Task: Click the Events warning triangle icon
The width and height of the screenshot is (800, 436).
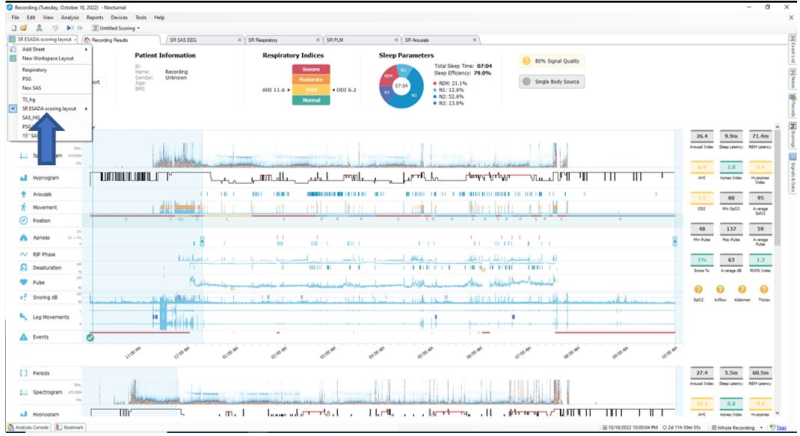Action: coord(23,337)
